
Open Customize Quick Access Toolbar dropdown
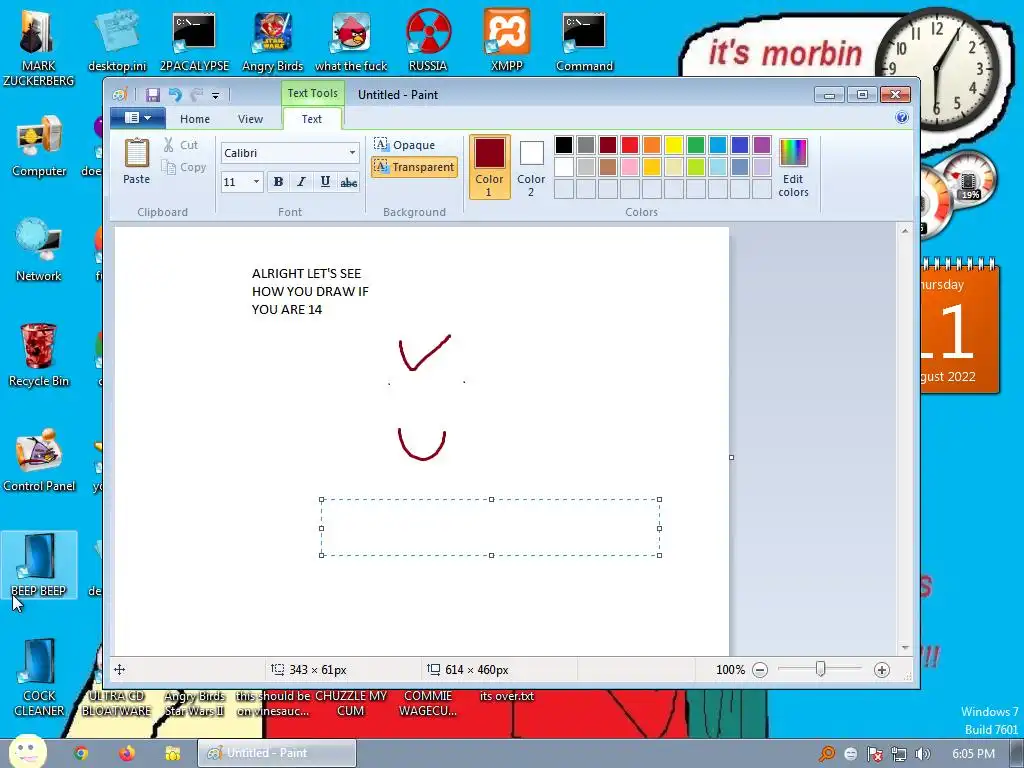(216, 96)
